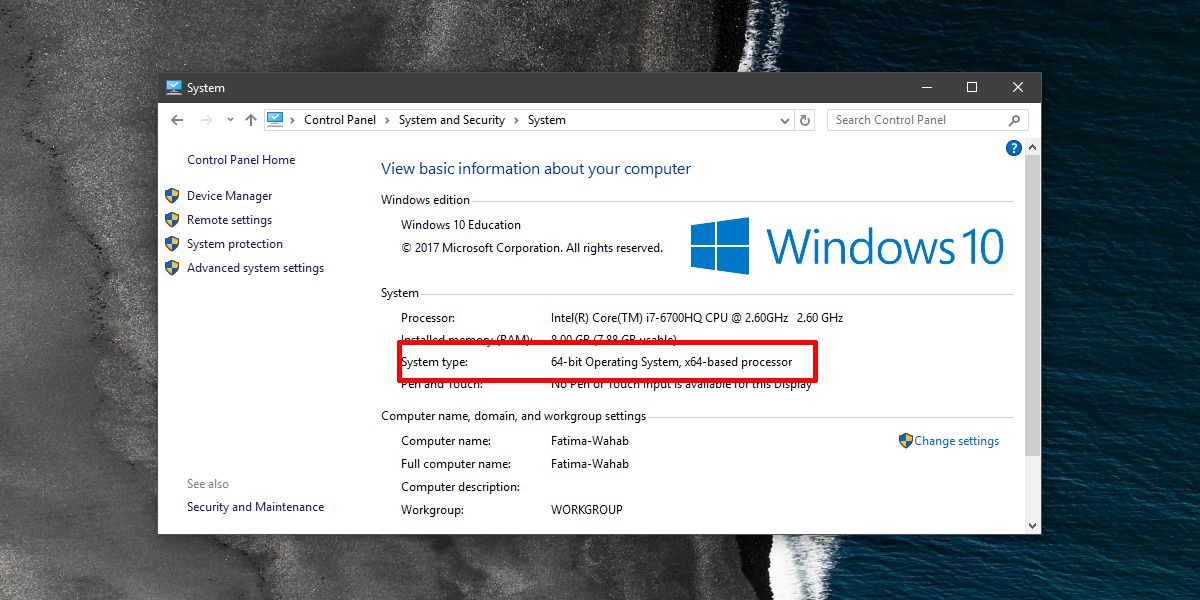Open Remote settings
1200x600 pixels.
tap(229, 220)
